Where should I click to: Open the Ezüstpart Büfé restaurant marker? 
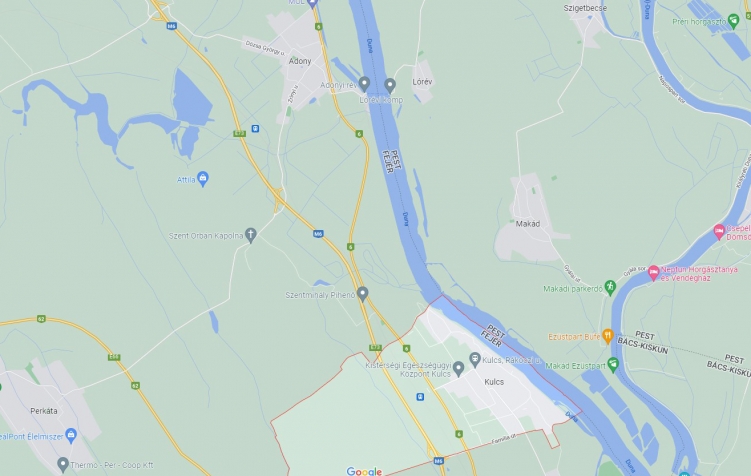(607, 336)
